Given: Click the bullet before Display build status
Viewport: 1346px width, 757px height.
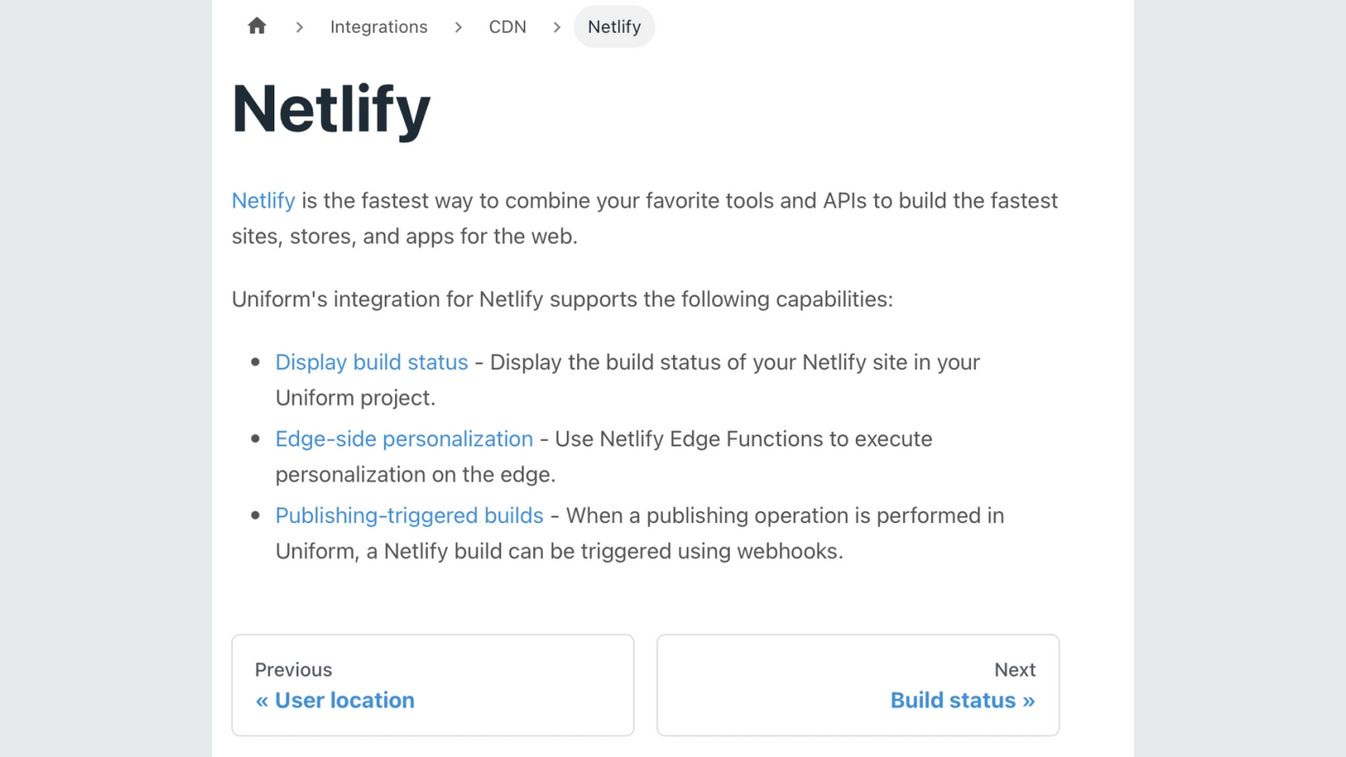Looking at the screenshot, I should [x=255, y=362].
